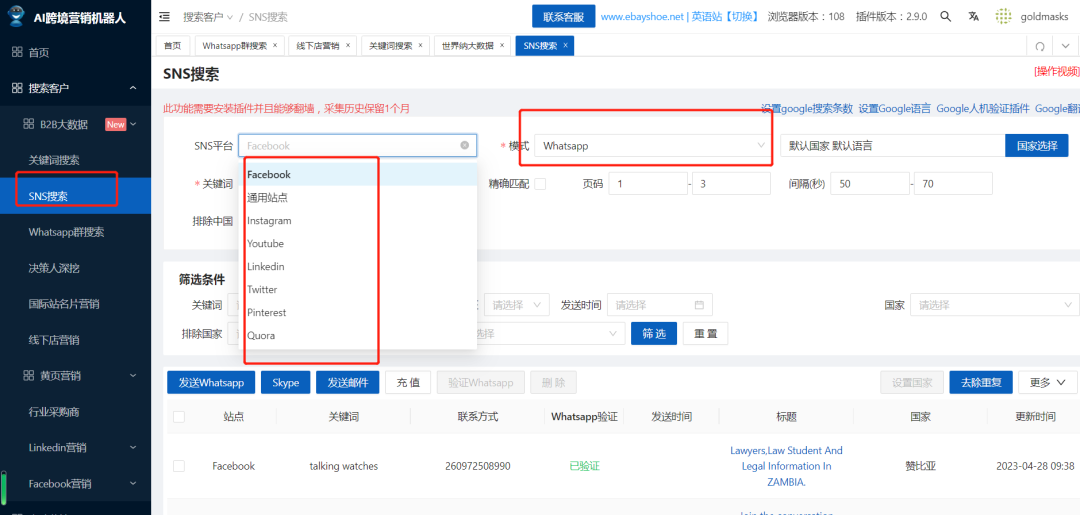
Task: Select Facebook in platform list
Action: [x=358, y=175]
